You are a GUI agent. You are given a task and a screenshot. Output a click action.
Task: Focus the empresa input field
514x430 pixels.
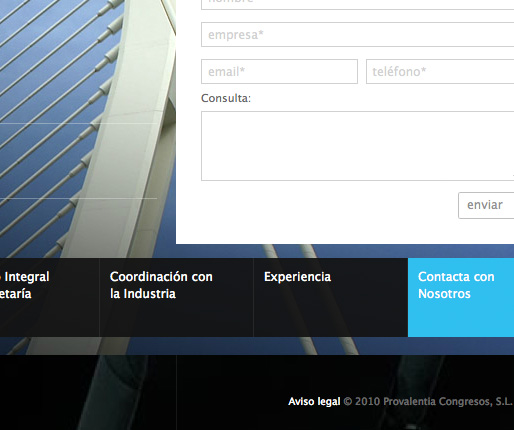pyautogui.click(x=358, y=35)
